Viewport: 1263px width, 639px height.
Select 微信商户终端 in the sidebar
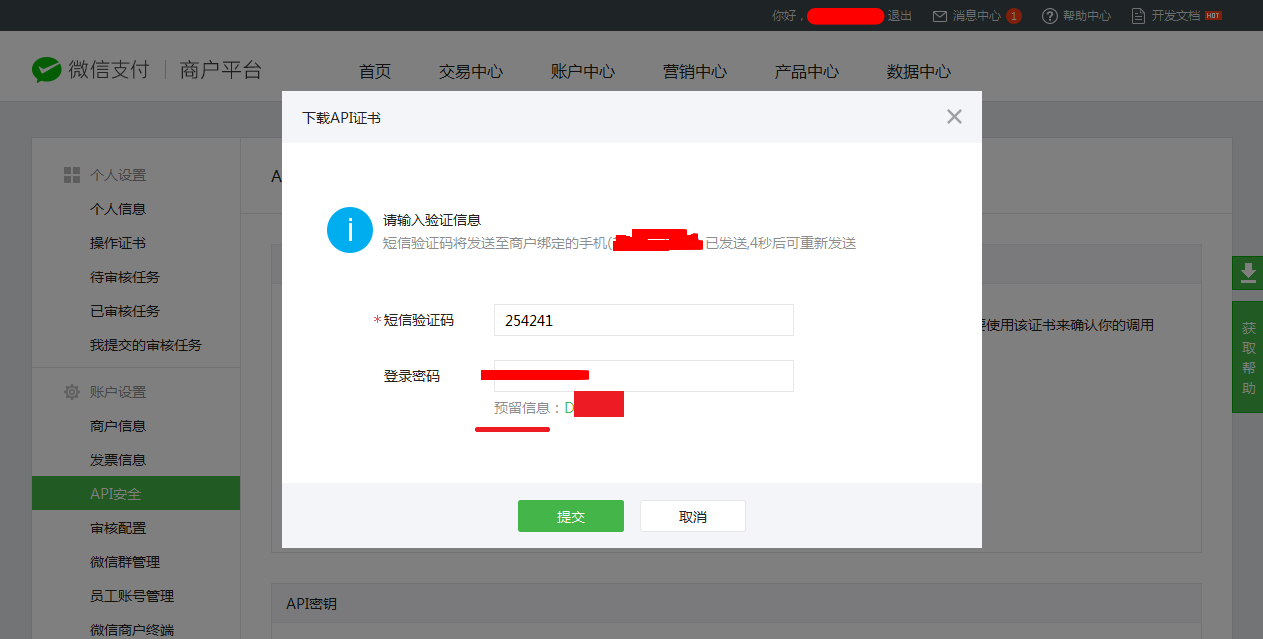(x=132, y=630)
